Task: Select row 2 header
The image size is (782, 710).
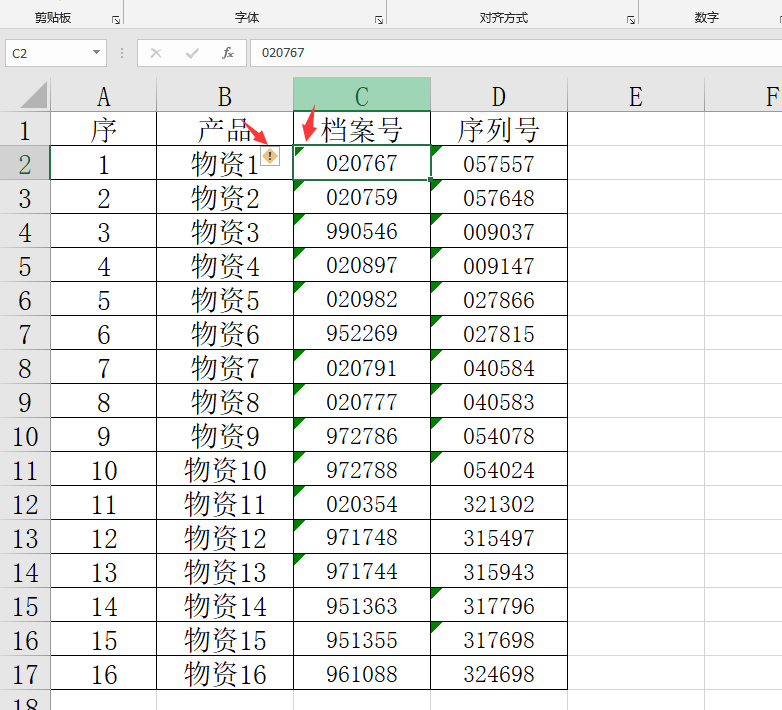Action: point(25,163)
